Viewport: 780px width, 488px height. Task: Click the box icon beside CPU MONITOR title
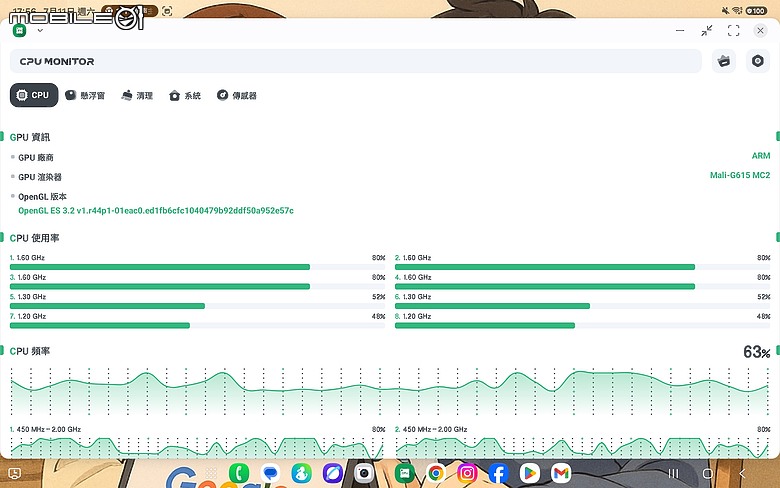point(724,61)
